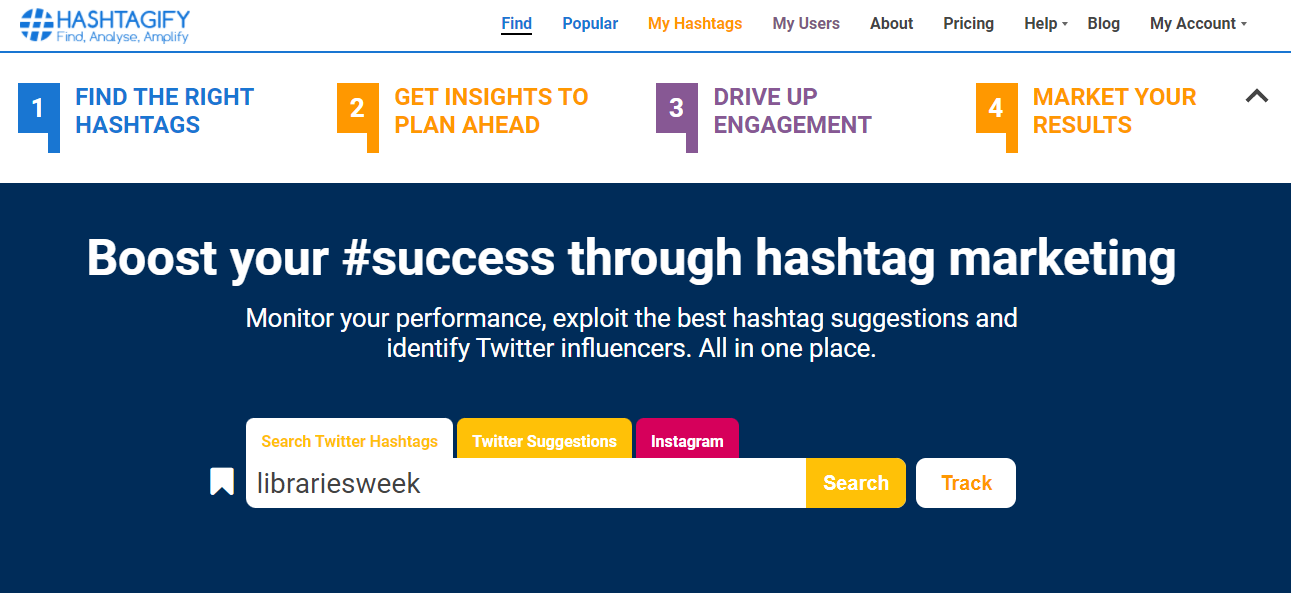Collapse the steps banner with chevron

tap(1257, 96)
